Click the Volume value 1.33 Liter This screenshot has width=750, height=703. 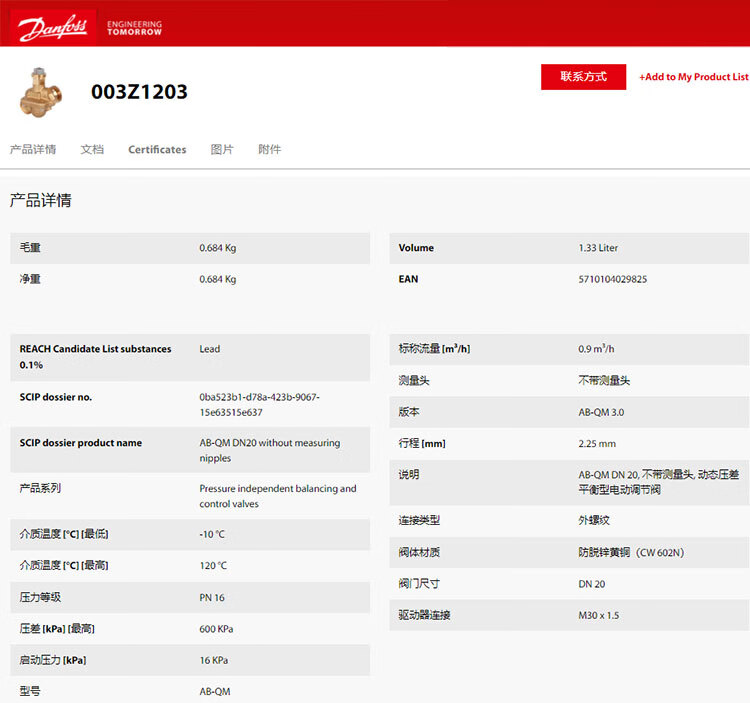click(x=598, y=248)
